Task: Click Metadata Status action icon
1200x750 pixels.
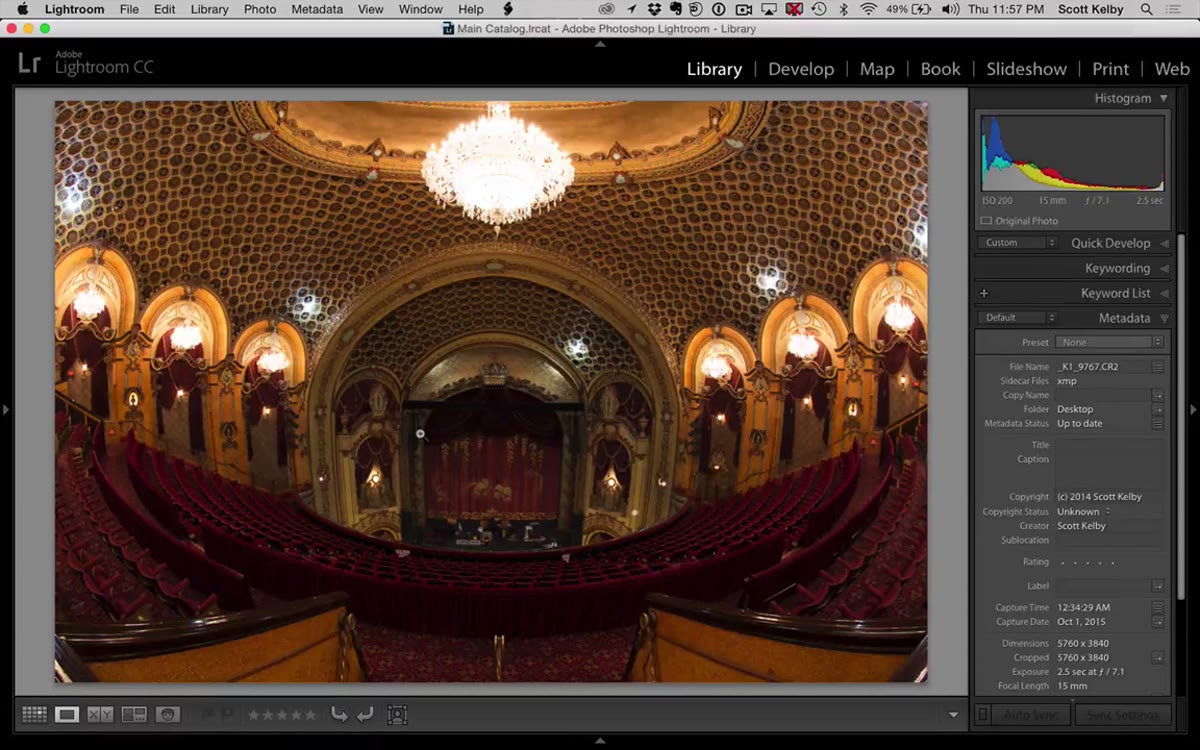Action: coord(1158,424)
